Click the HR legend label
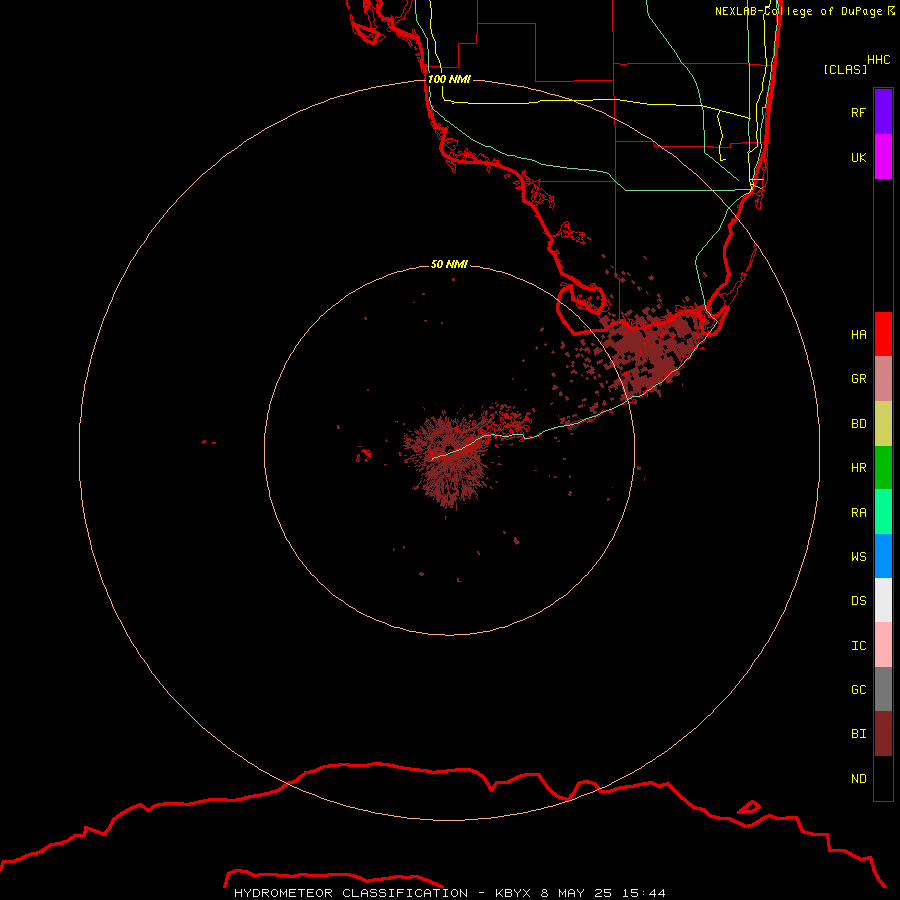This screenshot has width=900, height=900. pyautogui.click(x=858, y=468)
